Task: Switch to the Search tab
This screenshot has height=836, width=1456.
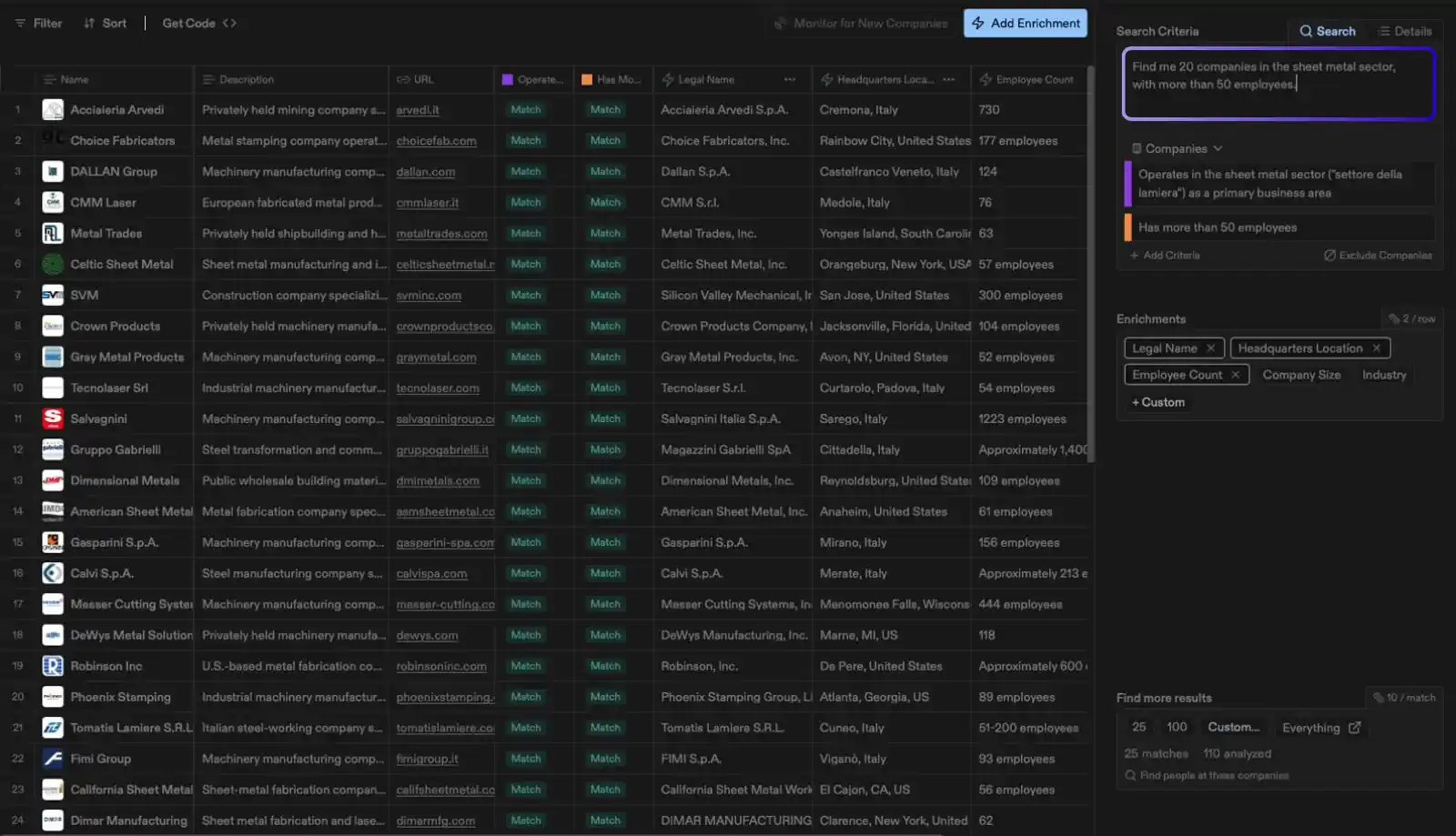Action: coord(1328,31)
